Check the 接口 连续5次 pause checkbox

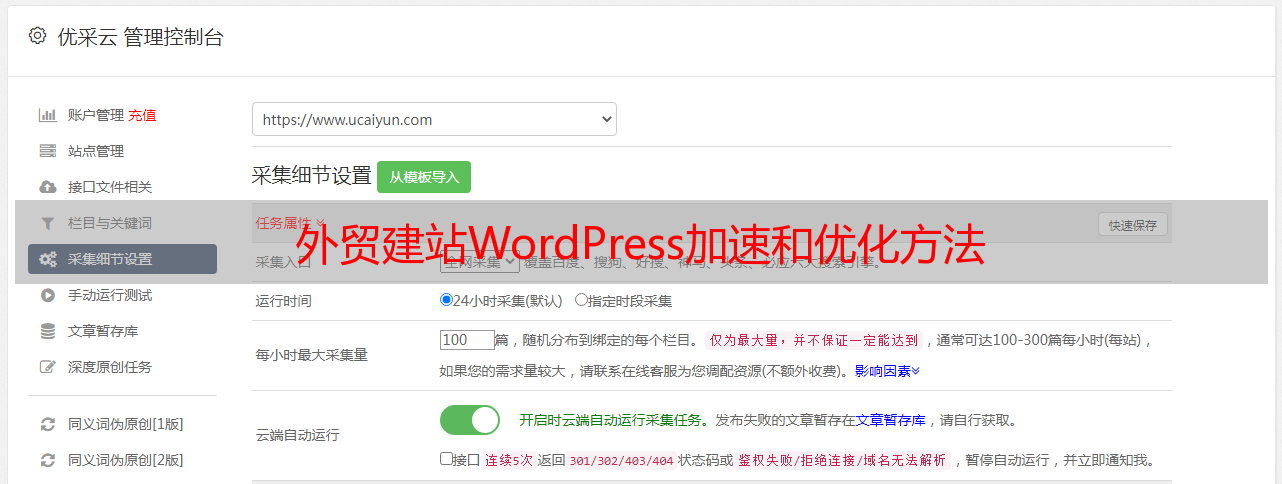(x=446, y=459)
